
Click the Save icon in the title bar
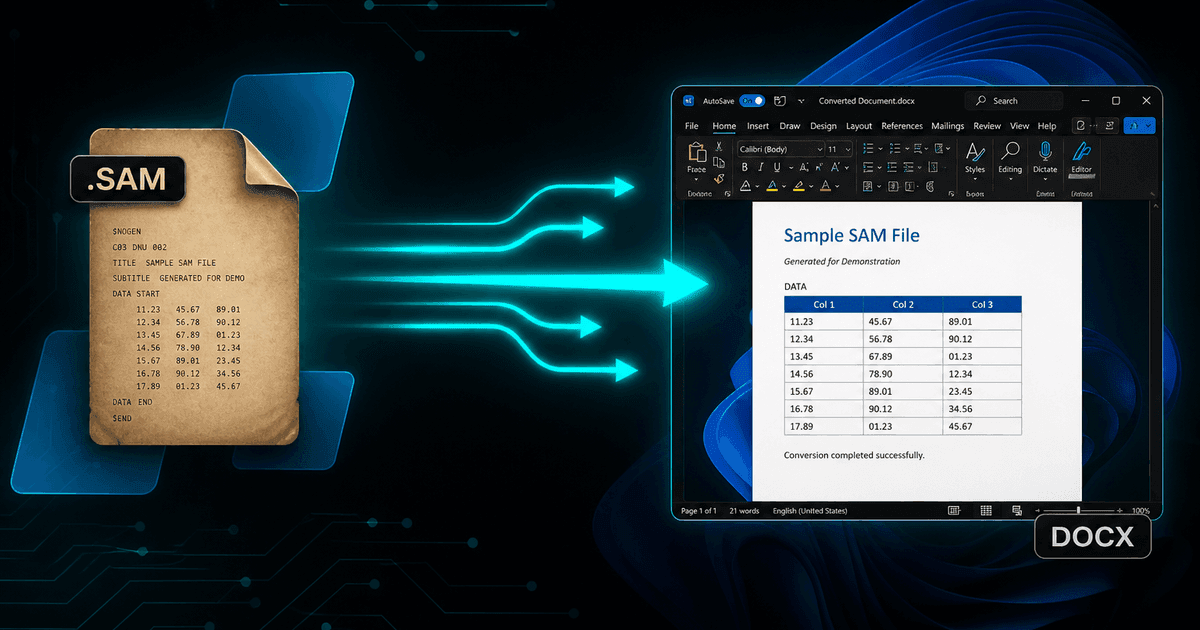coord(779,101)
